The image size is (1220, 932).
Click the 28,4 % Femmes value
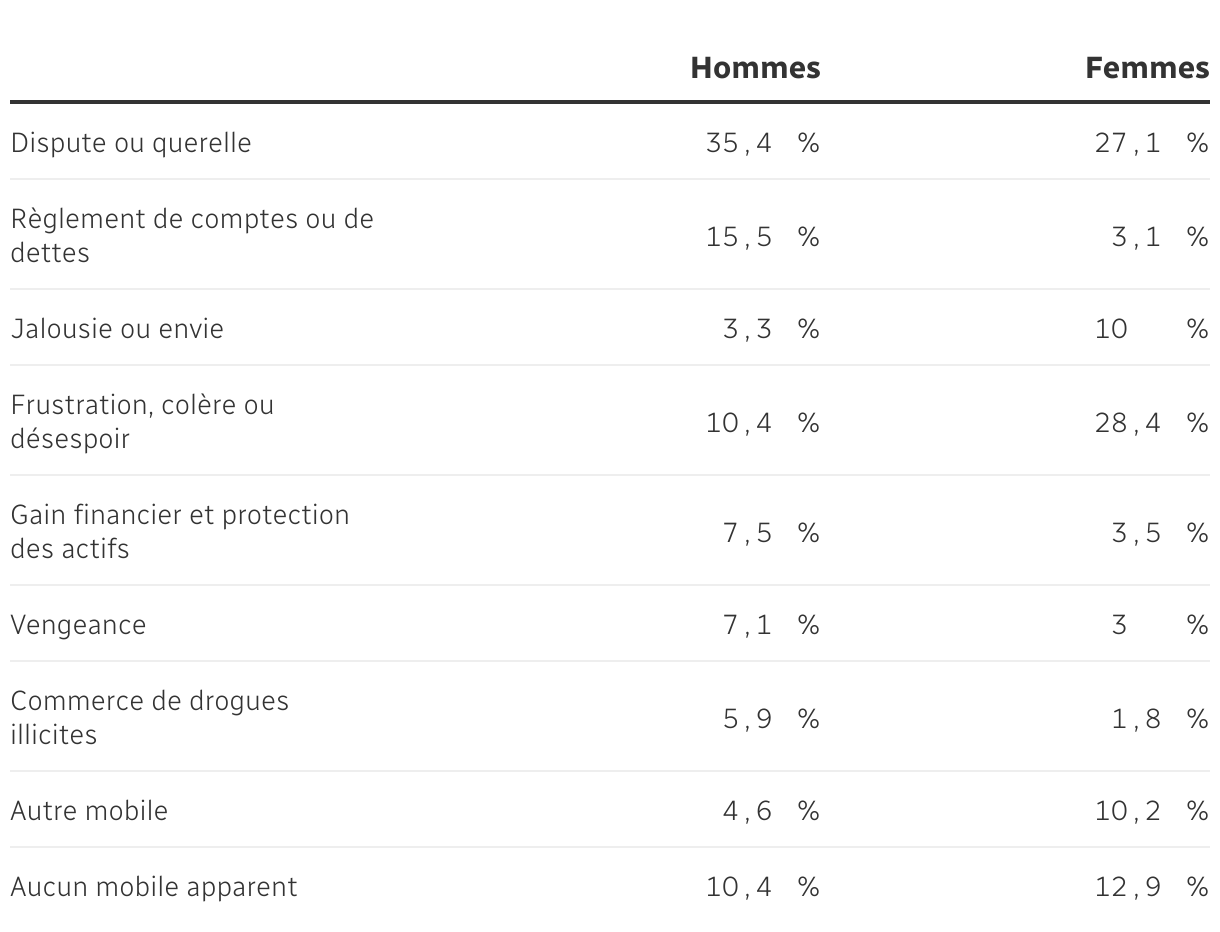point(1152,423)
